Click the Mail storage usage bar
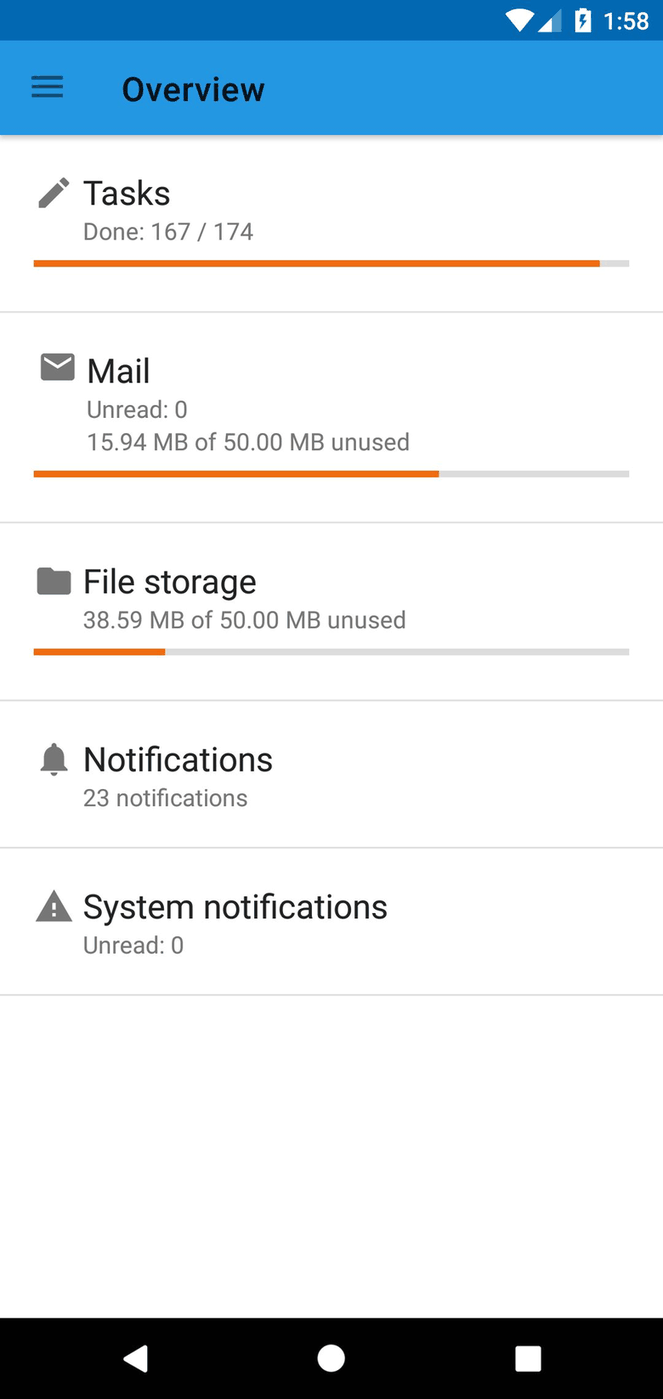This screenshot has height=1399, width=663. pyautogui.click(x=331, y=474)
